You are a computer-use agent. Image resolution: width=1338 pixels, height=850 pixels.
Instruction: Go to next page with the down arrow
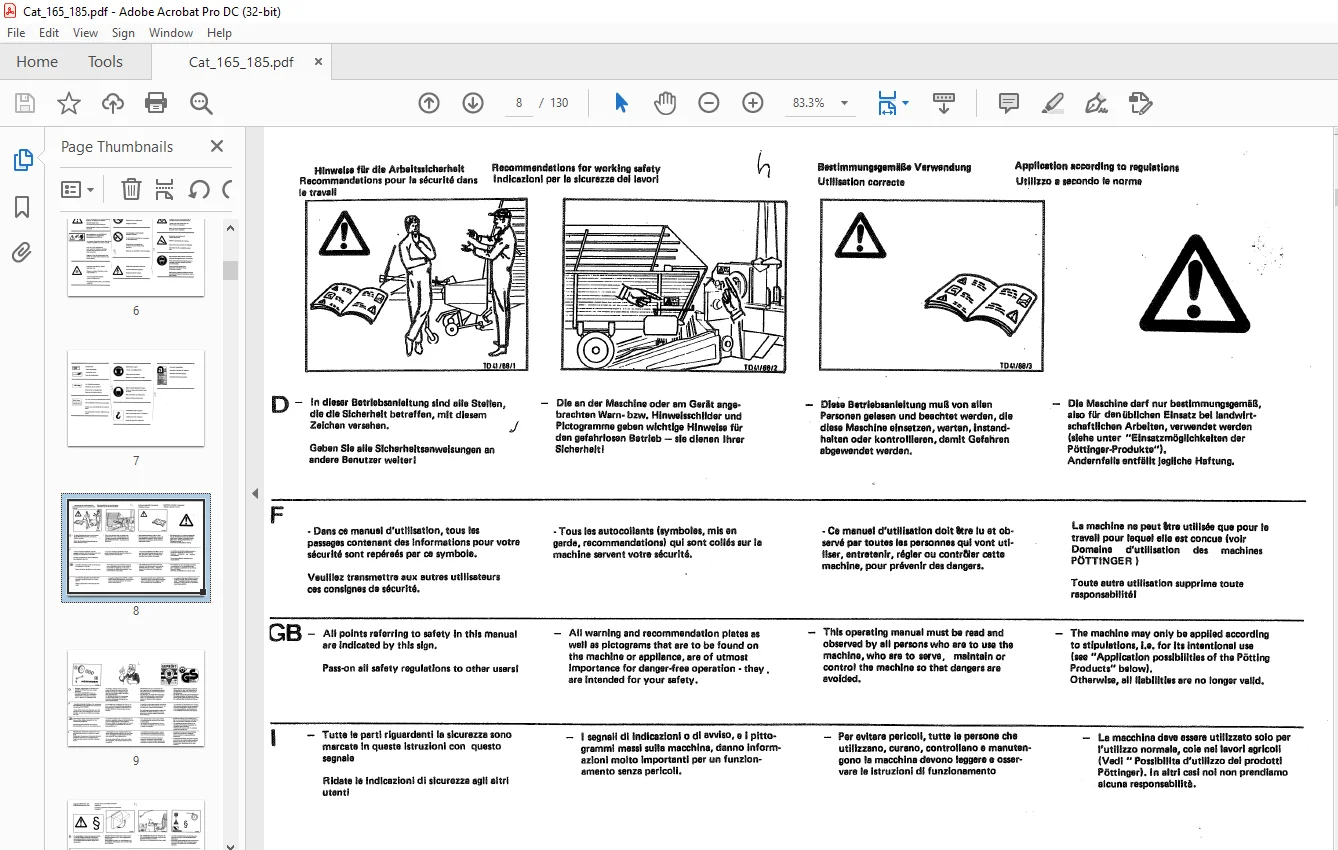click(473, 103)
